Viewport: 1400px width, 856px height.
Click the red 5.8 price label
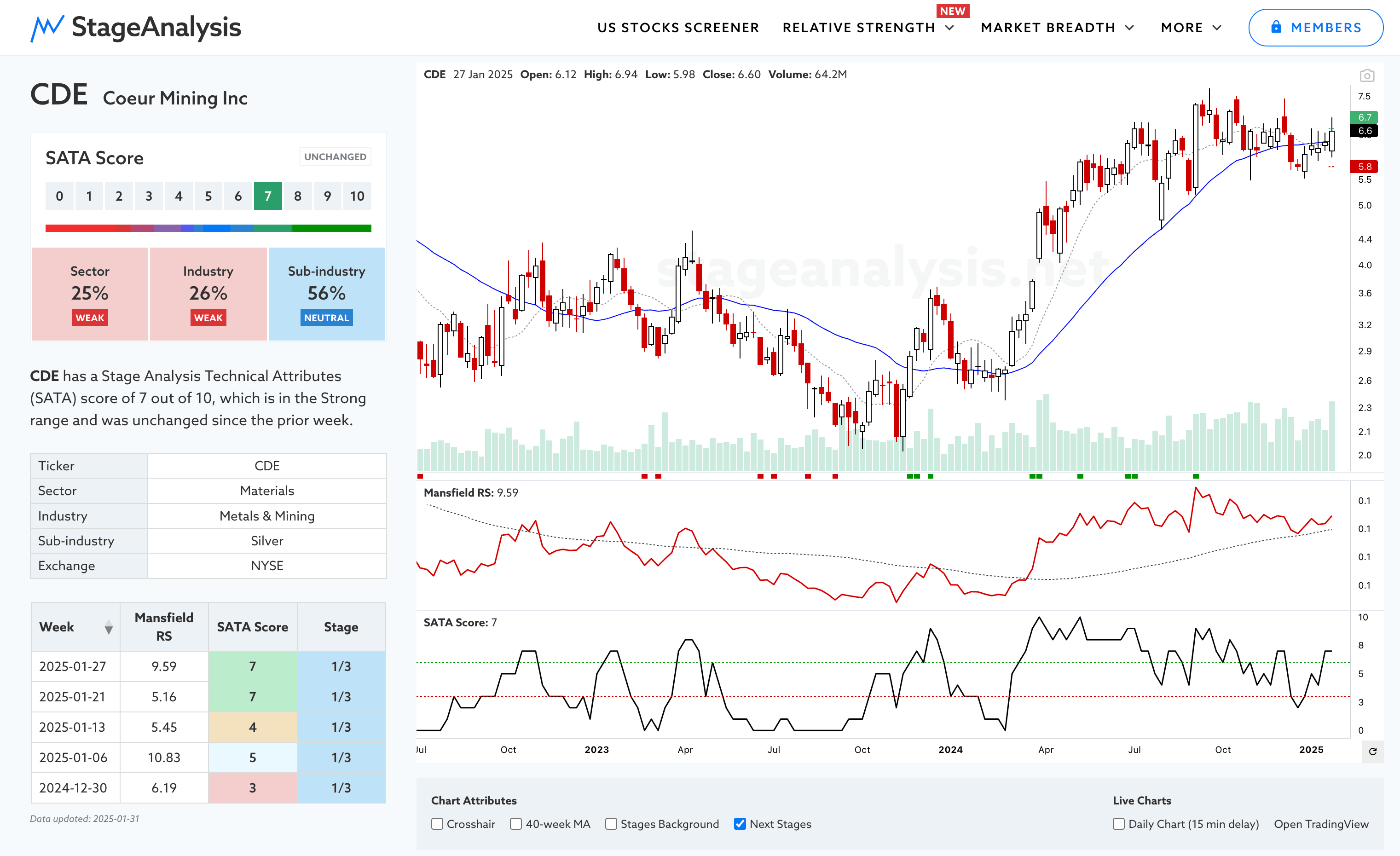[x=1364, y=167]
